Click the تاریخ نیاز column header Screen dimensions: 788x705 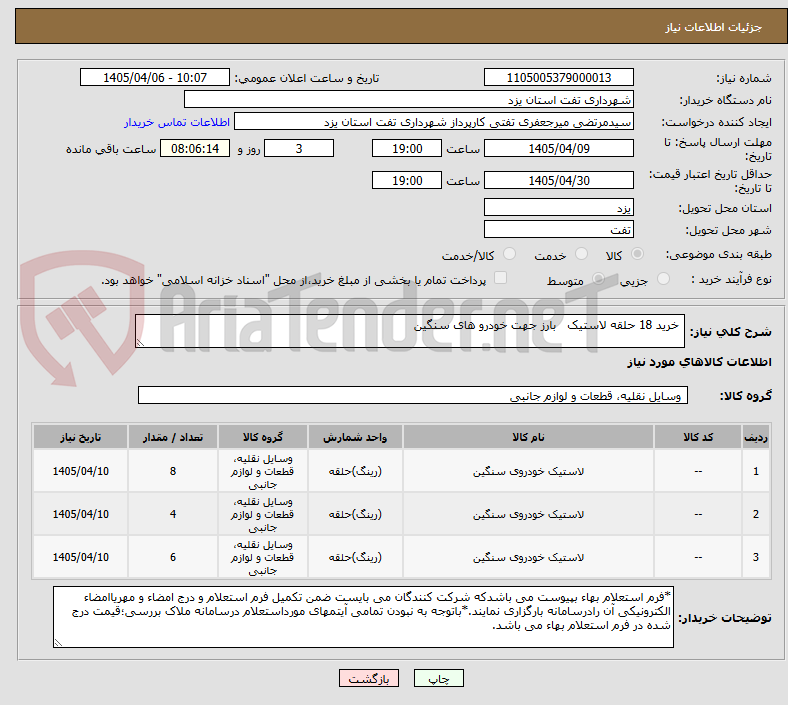(x=80, y=437)
